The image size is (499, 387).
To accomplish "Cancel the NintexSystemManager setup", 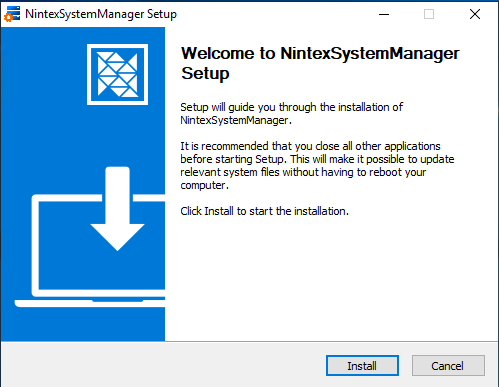I will (448, 366).
